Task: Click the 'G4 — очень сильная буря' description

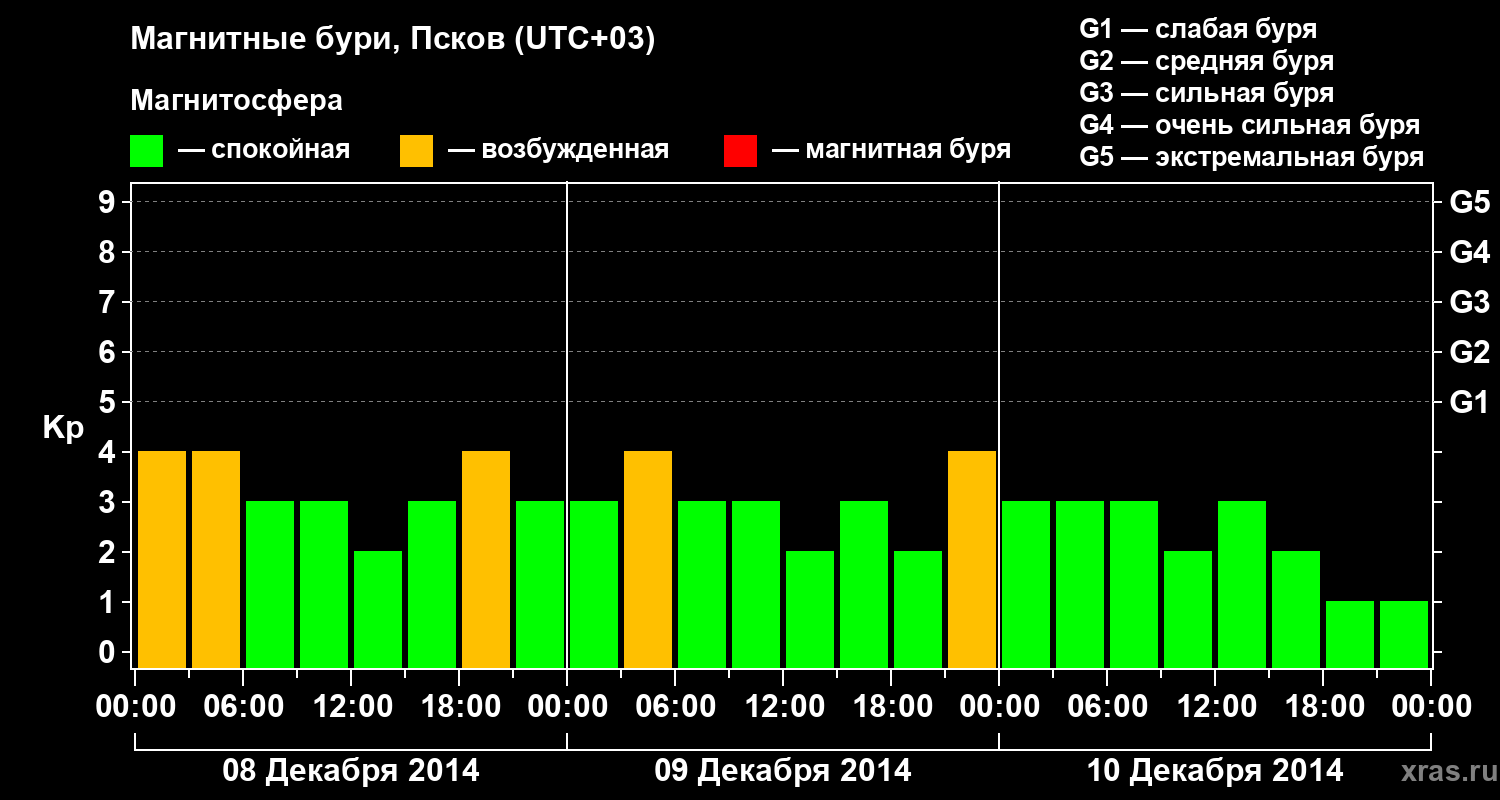Action: coord(1250,124)
